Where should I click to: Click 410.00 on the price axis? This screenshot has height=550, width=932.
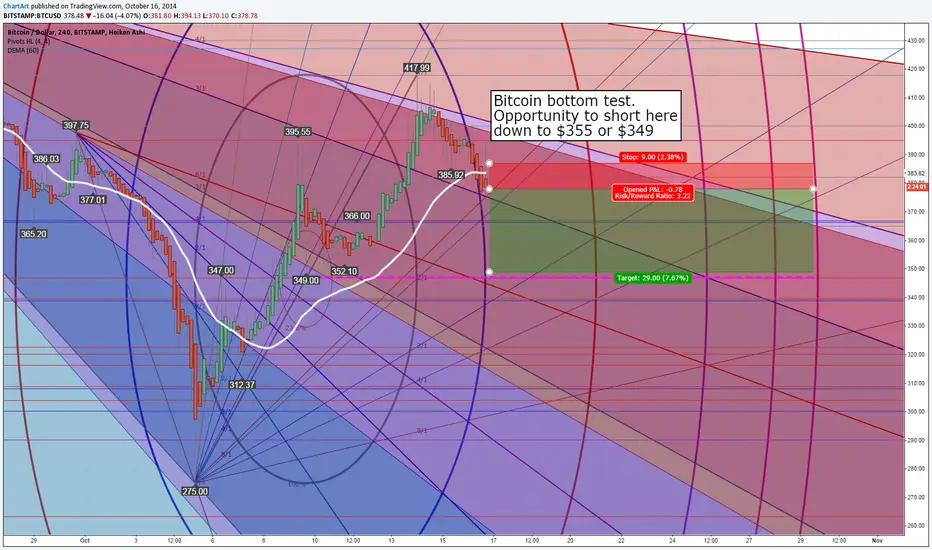pyautogui.click(x=915, y=98)
